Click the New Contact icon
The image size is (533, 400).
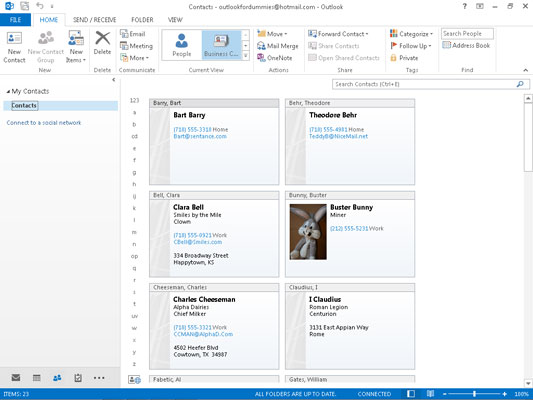click(14, 38)
